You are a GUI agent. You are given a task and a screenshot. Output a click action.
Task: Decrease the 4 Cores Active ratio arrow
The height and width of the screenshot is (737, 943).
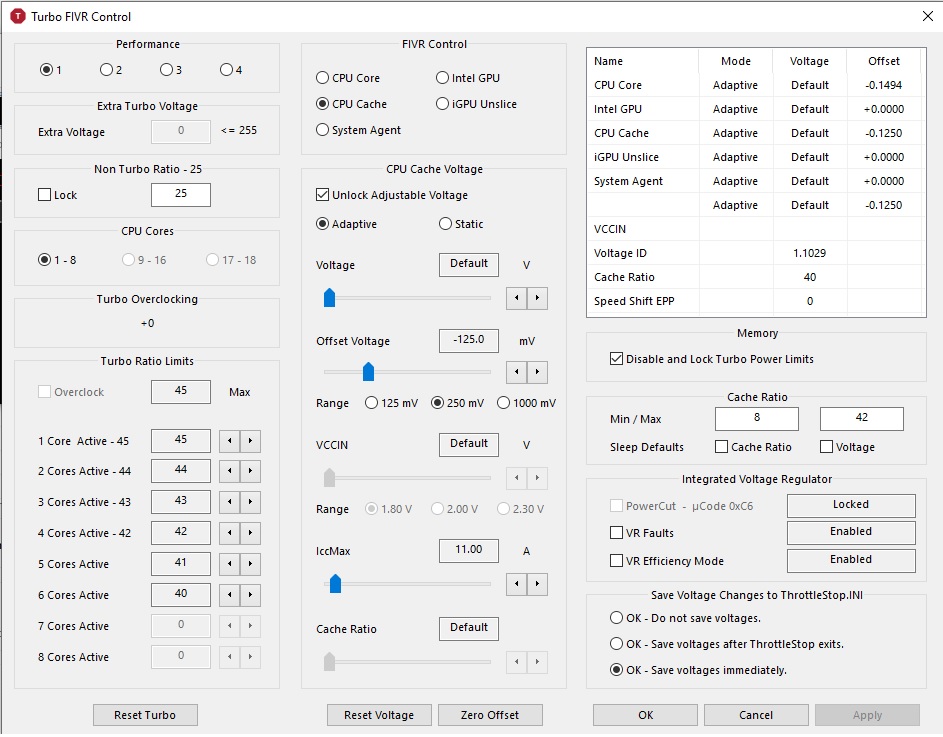pos(230,533)
